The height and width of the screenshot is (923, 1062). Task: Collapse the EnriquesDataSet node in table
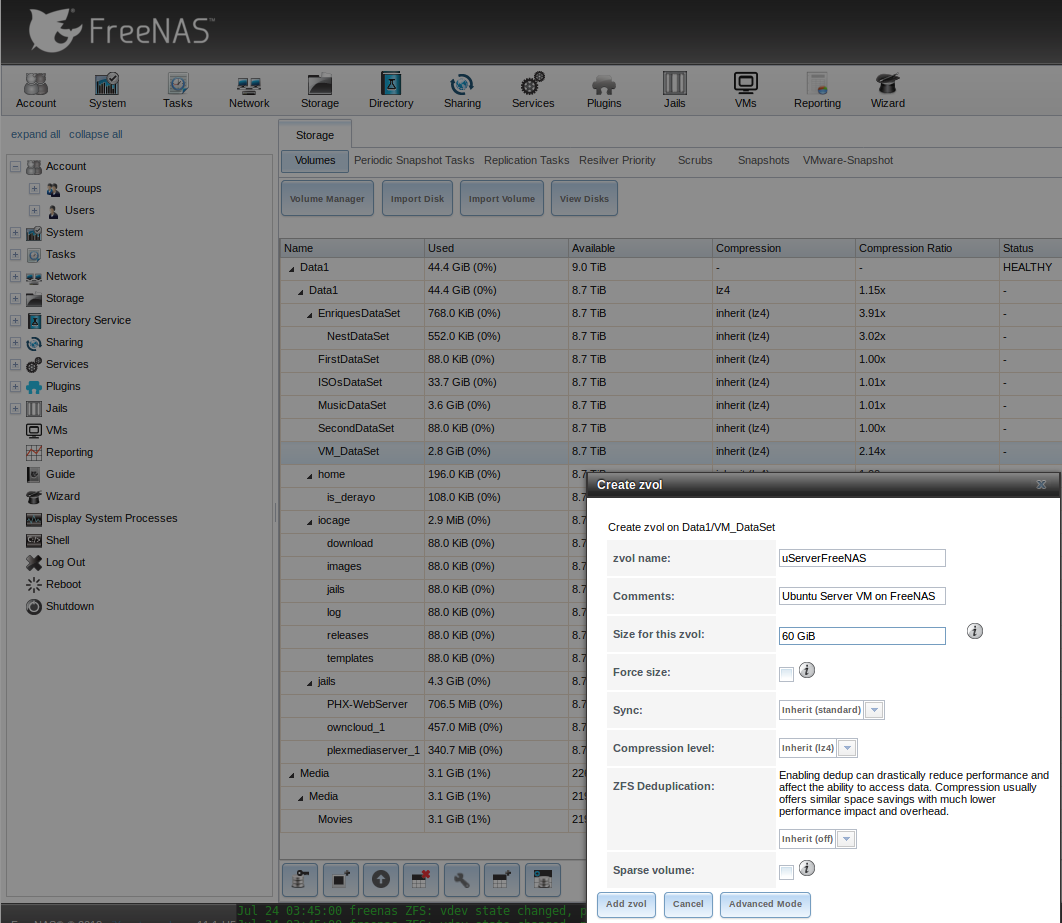pyautogui.click(x=310, y=314)
